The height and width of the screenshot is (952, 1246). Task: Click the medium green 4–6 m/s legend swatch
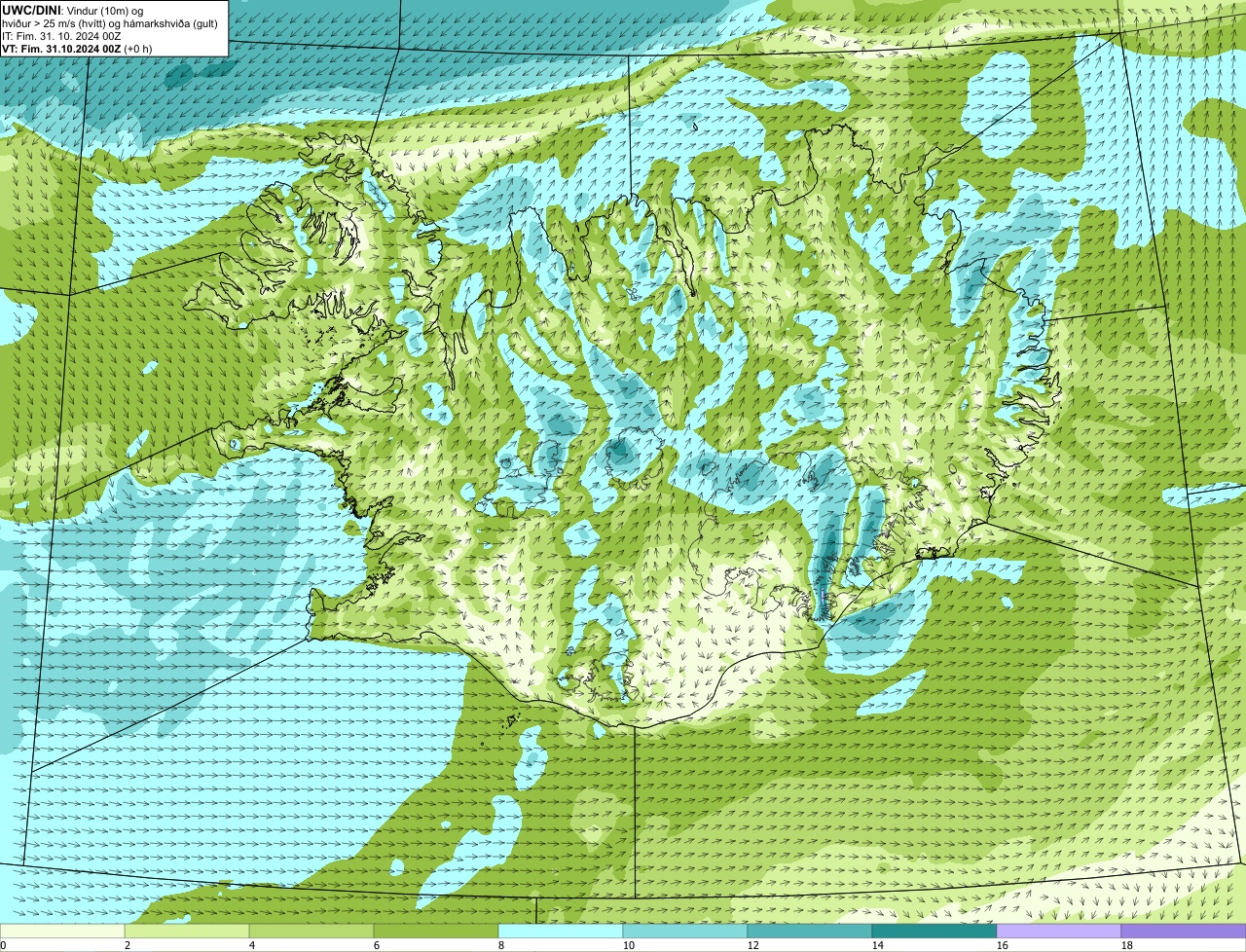click(x=311, y=931)
